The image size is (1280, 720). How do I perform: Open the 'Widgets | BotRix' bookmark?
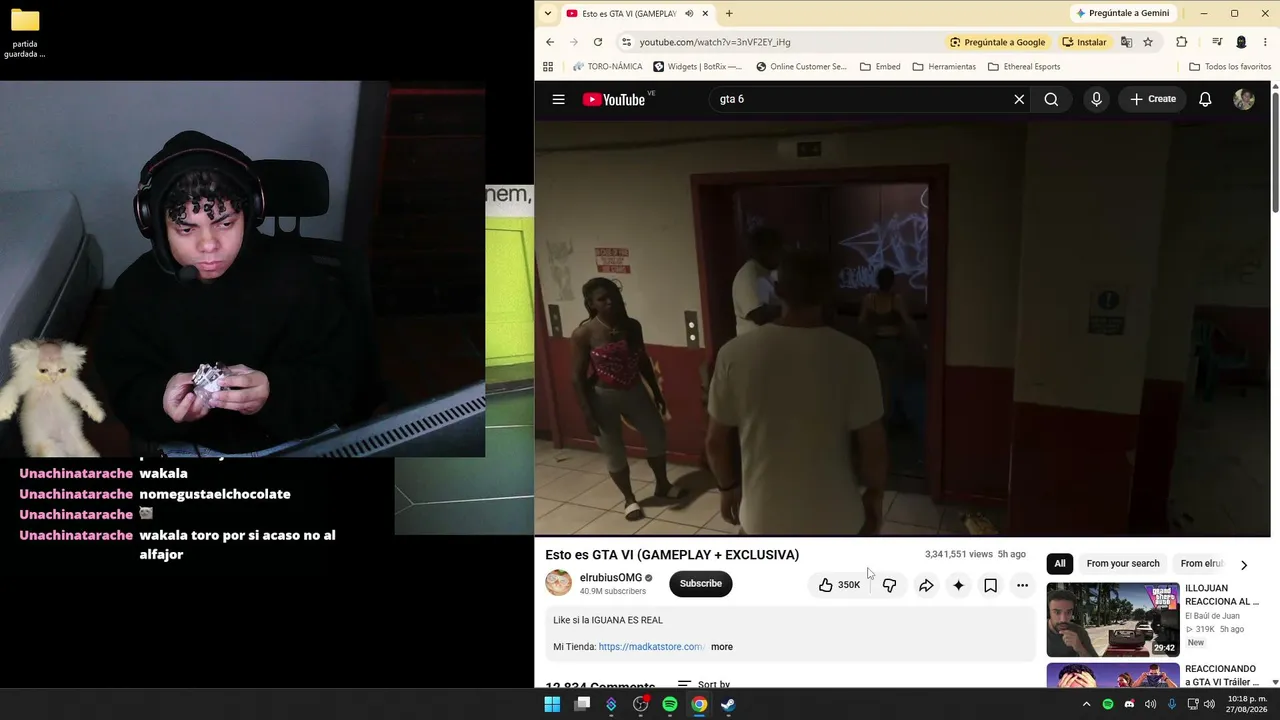698,67
